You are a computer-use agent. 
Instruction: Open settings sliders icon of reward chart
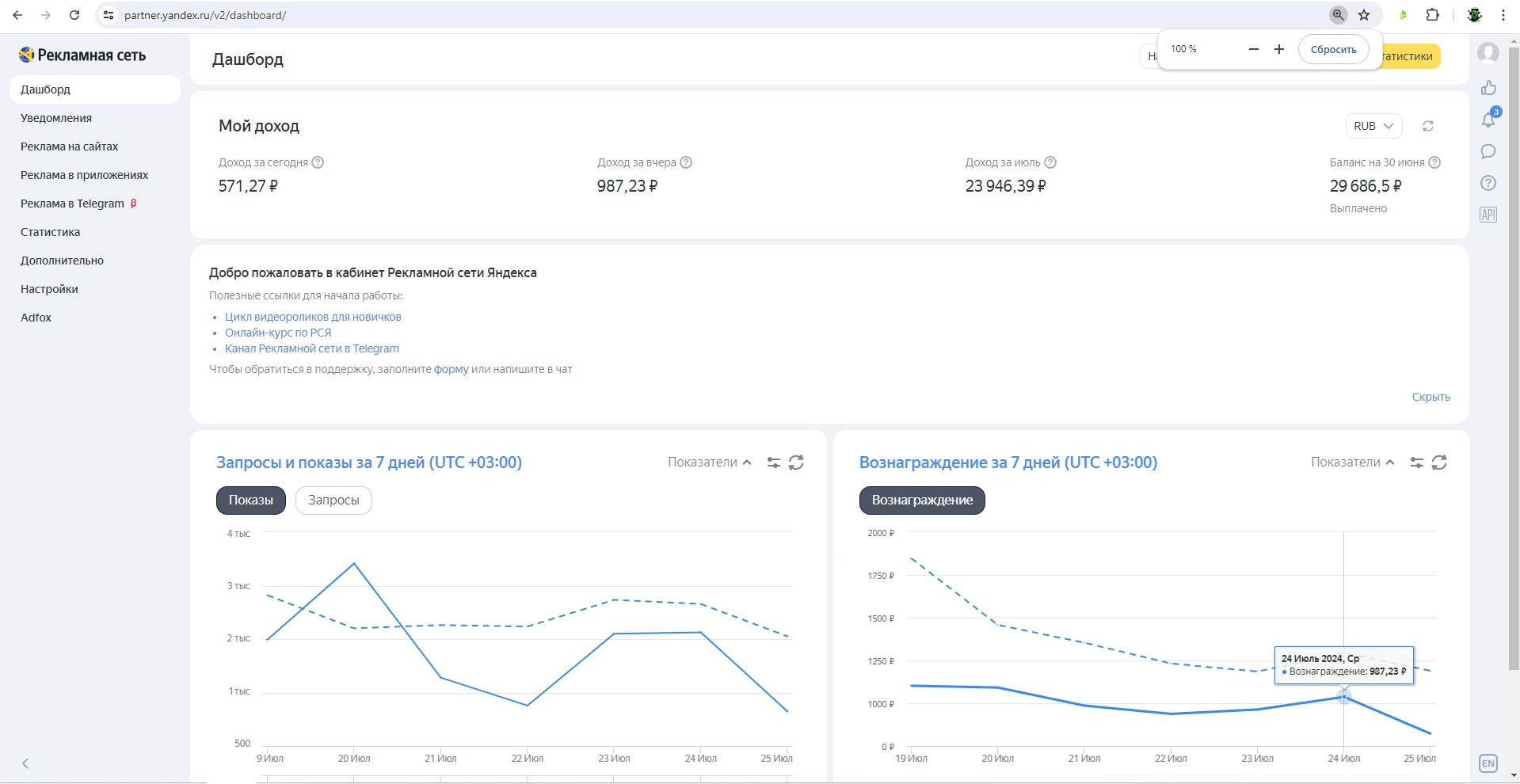coord(1416,462)
